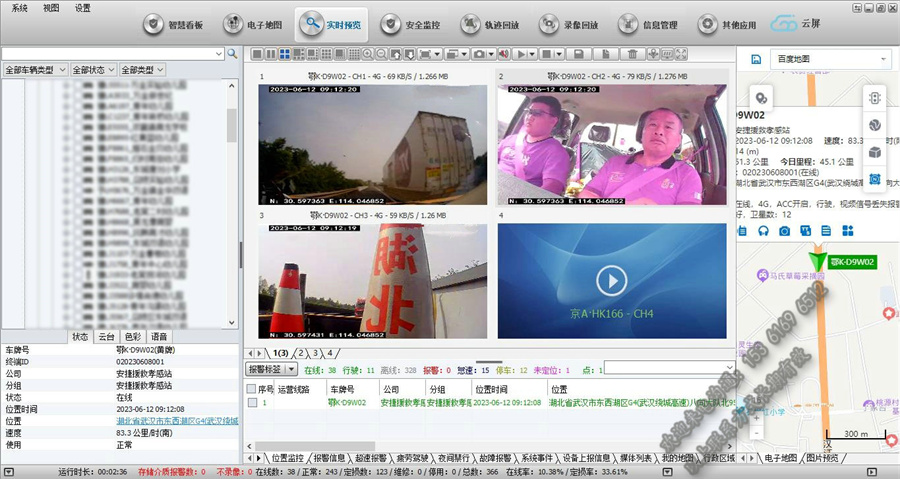Switch to the 超速报警 tab
900x479 pixels.
pyautogui.click(x=366, y=458)
